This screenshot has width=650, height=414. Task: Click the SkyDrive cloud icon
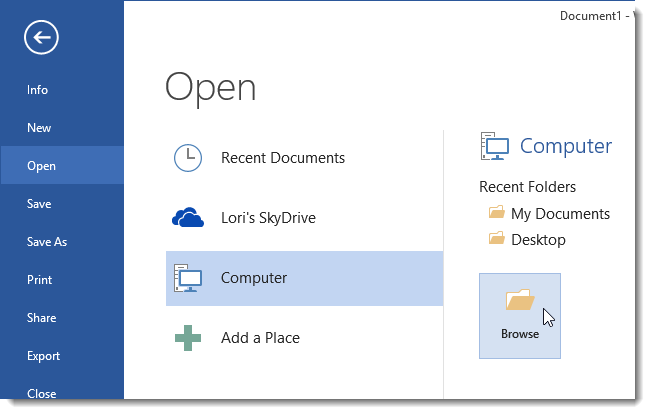188,218
